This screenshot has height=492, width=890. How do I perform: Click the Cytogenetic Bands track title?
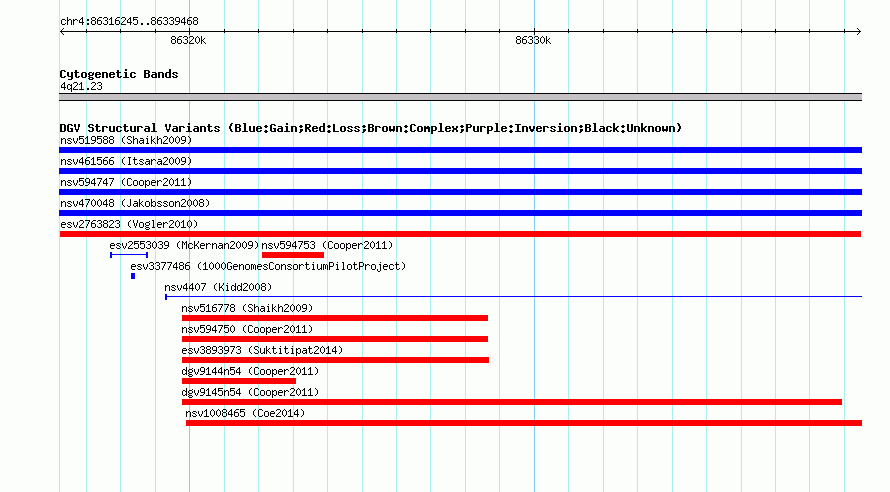point(119,74)
